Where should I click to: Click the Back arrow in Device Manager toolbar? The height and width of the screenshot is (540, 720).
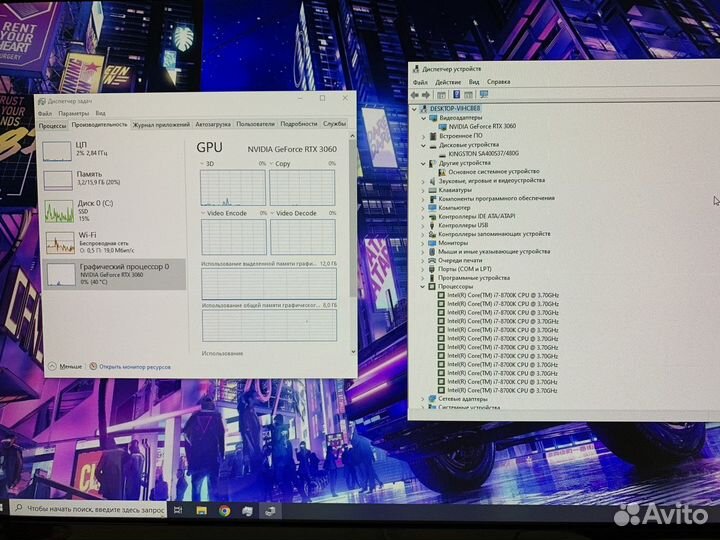pos(415,95)
